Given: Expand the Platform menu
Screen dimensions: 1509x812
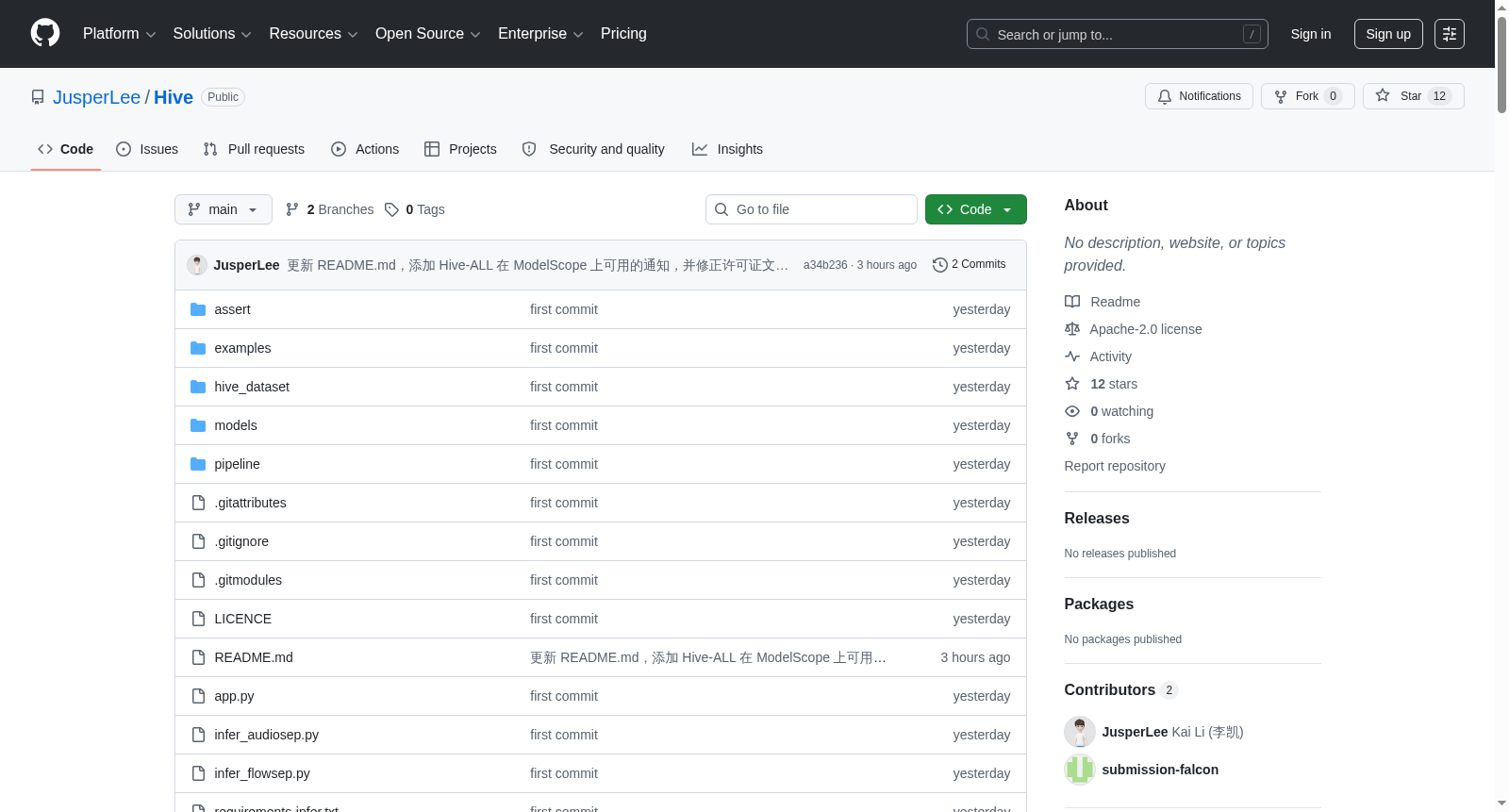Looking at the screenshot, I should pos(119,34).
